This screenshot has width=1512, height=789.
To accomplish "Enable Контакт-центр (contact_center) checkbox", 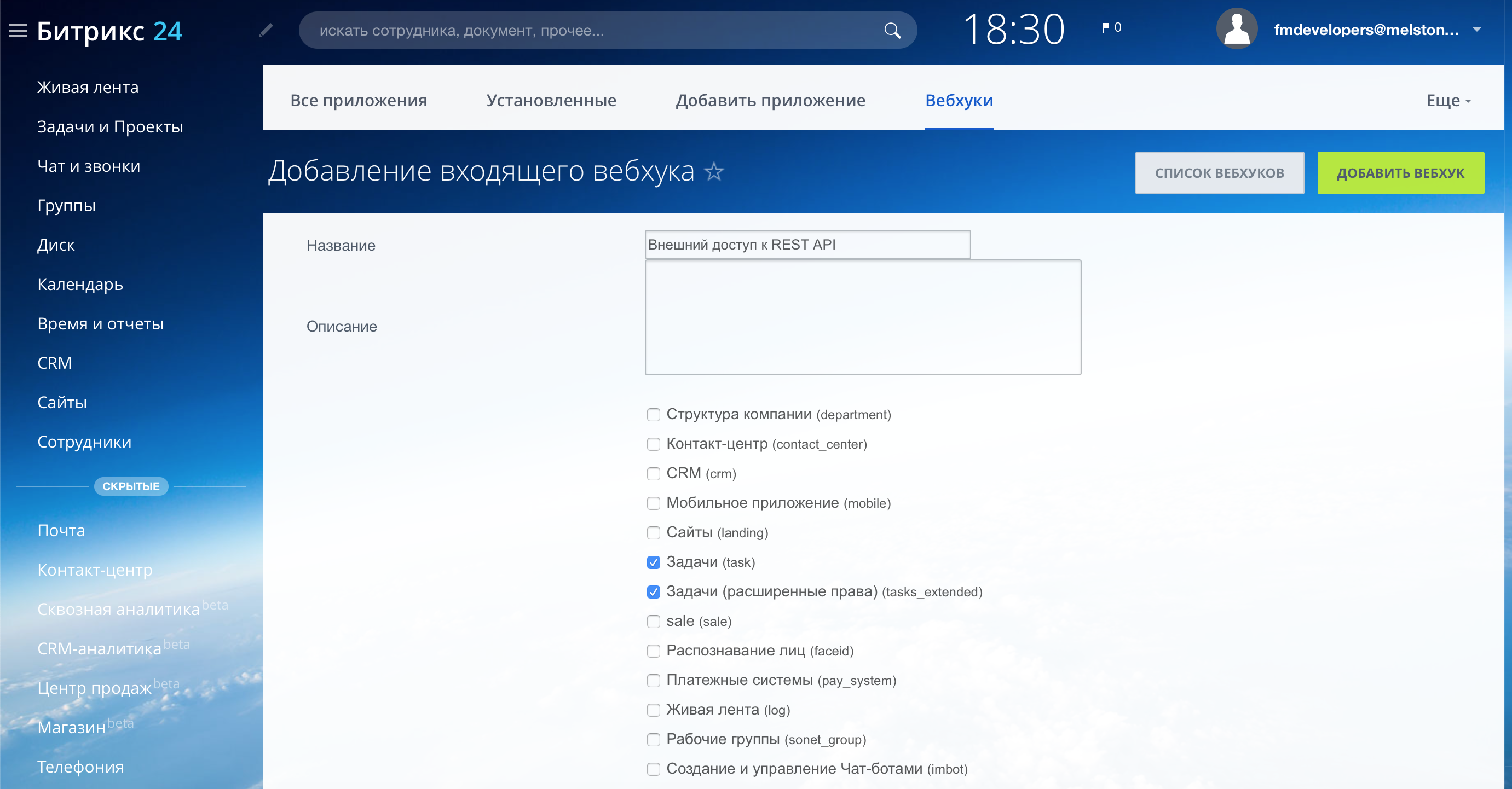I will pyautogui.click(x=653, y=444).
